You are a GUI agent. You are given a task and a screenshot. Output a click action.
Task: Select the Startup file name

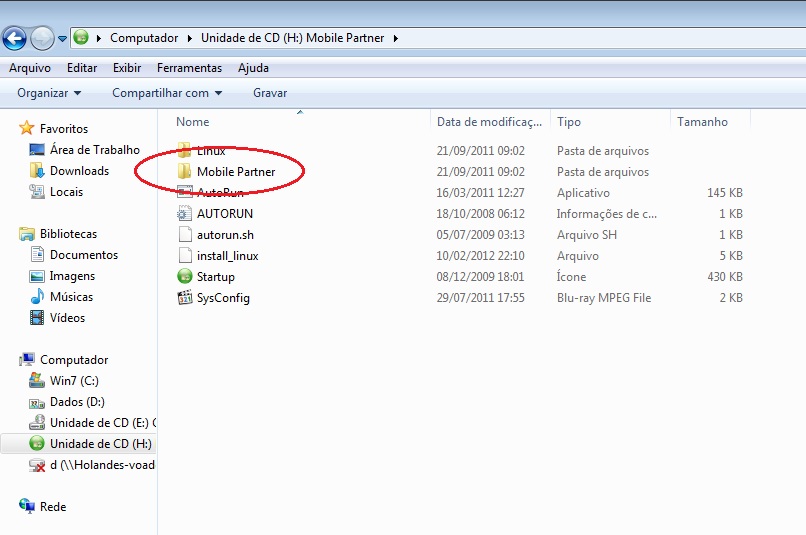click(216, 277)
